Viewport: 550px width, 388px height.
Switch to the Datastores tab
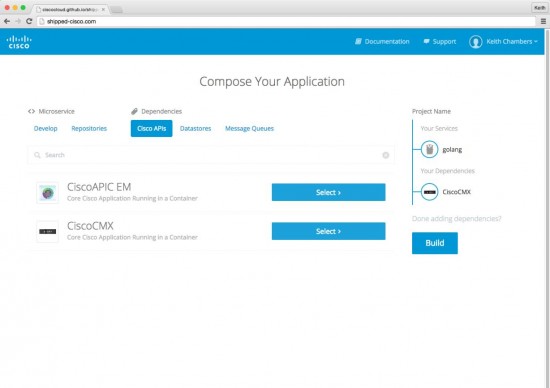[195, 128]
